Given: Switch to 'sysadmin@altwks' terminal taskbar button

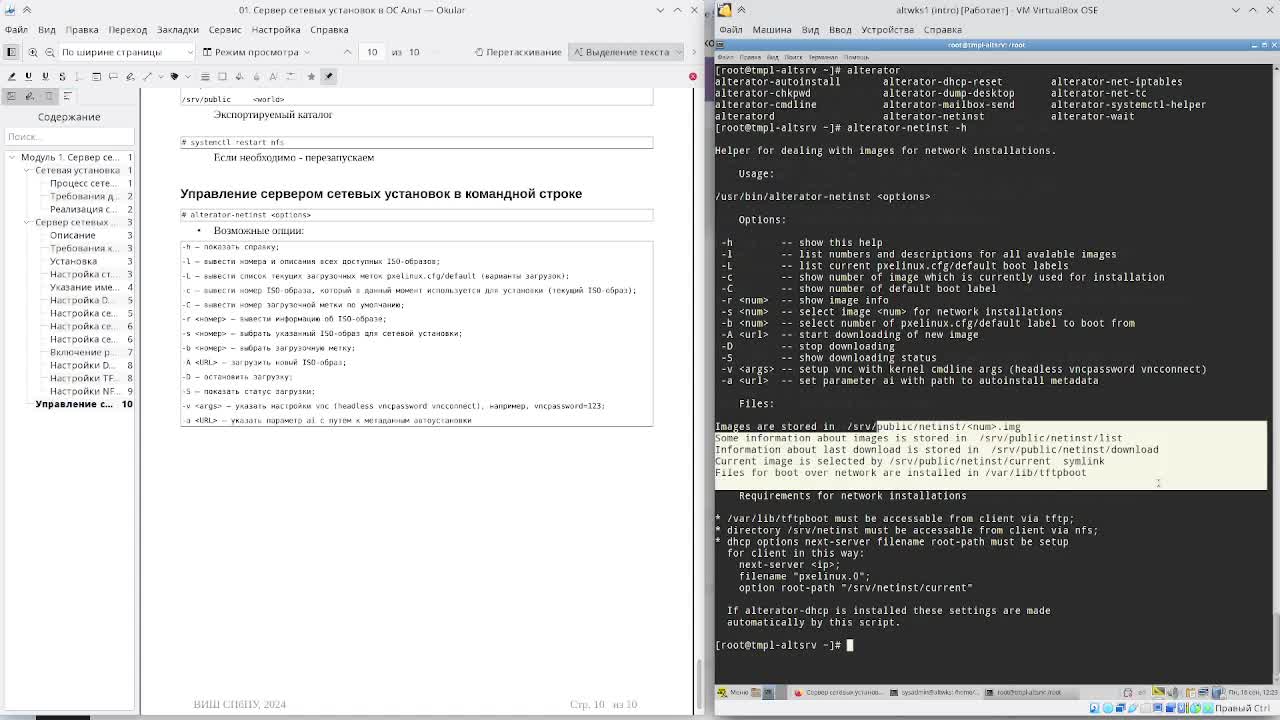Looking at the screenshot, I should click(935, 692).
